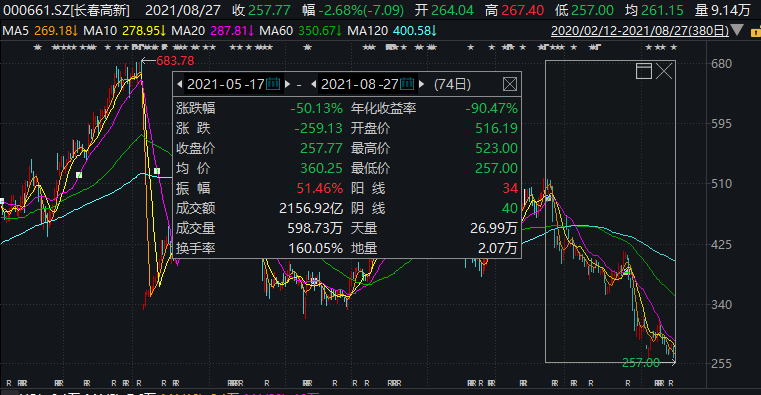Open the calendar picker for end date 2021-08-27

pos(407,84)
